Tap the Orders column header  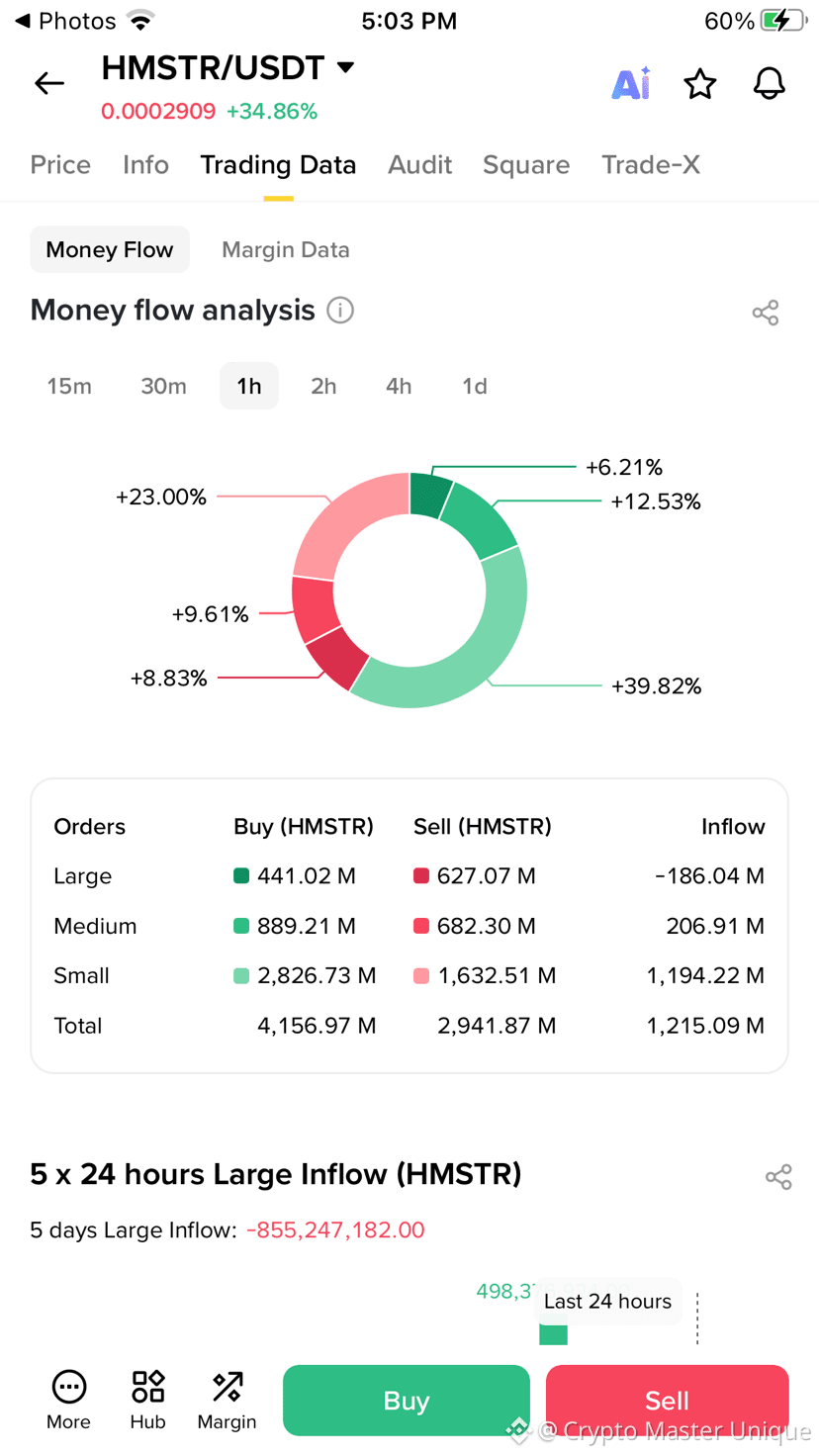(x=90, y=826)
